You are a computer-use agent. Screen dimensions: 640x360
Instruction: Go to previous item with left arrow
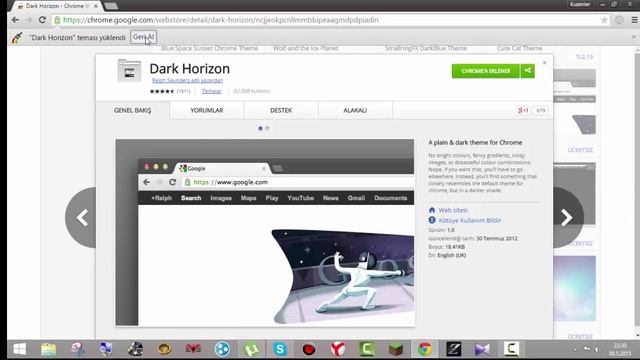(x=81, y=218)
